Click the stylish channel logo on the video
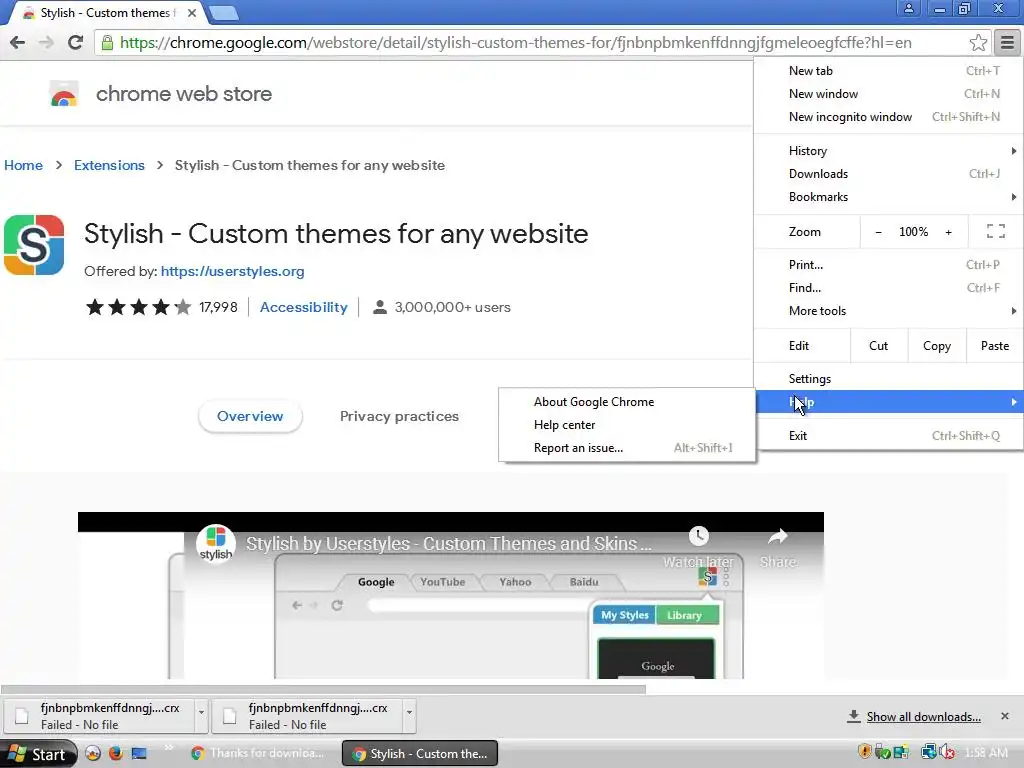 click(x=216, y=543)
